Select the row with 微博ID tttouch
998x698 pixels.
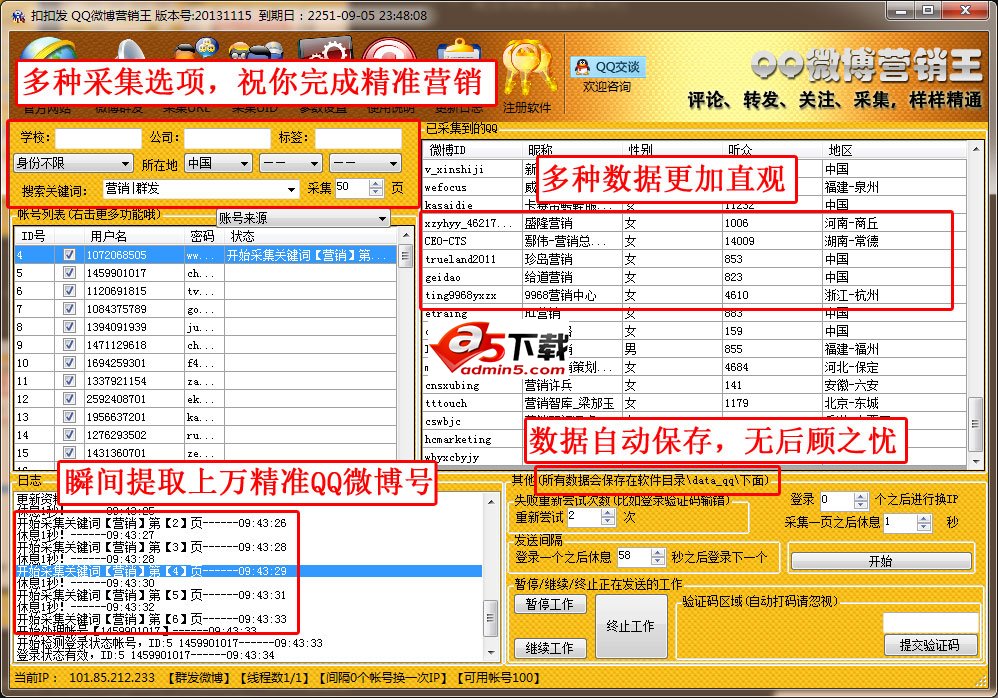tap(694, 403)
